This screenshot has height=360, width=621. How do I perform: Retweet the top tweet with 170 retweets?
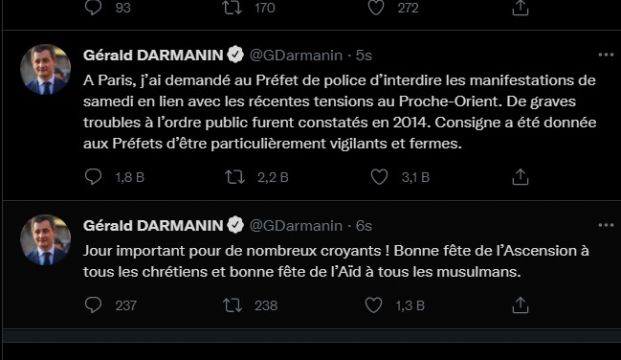[232, 8]
